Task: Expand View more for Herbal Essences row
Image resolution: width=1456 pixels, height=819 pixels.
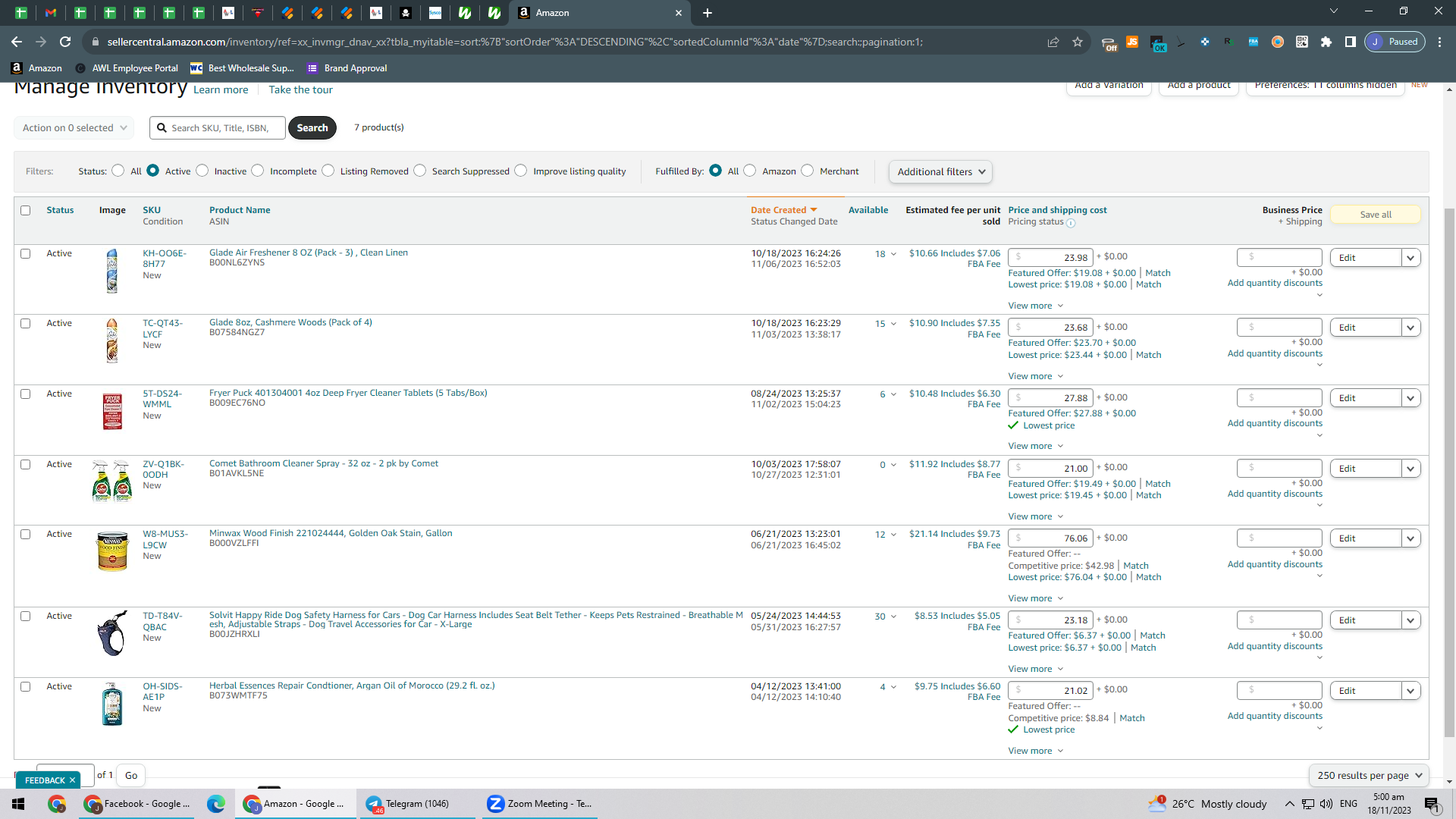Action: (x=1036, y=751)
